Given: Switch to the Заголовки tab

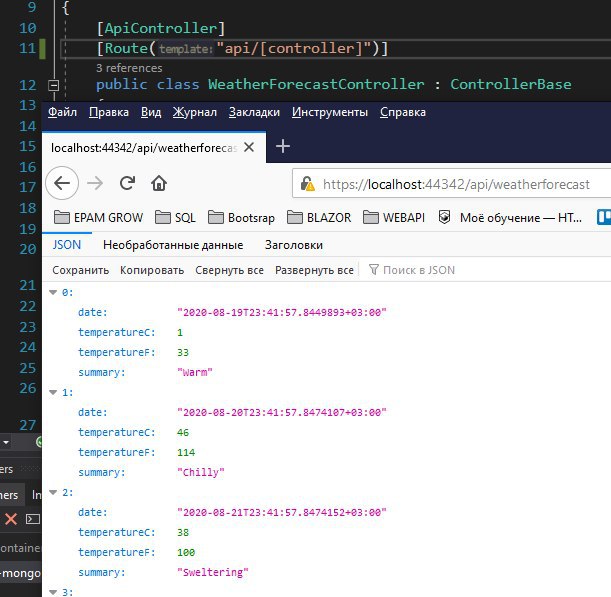Looking at the screenshot, I should pyautogui.click(x=294, y=245).
